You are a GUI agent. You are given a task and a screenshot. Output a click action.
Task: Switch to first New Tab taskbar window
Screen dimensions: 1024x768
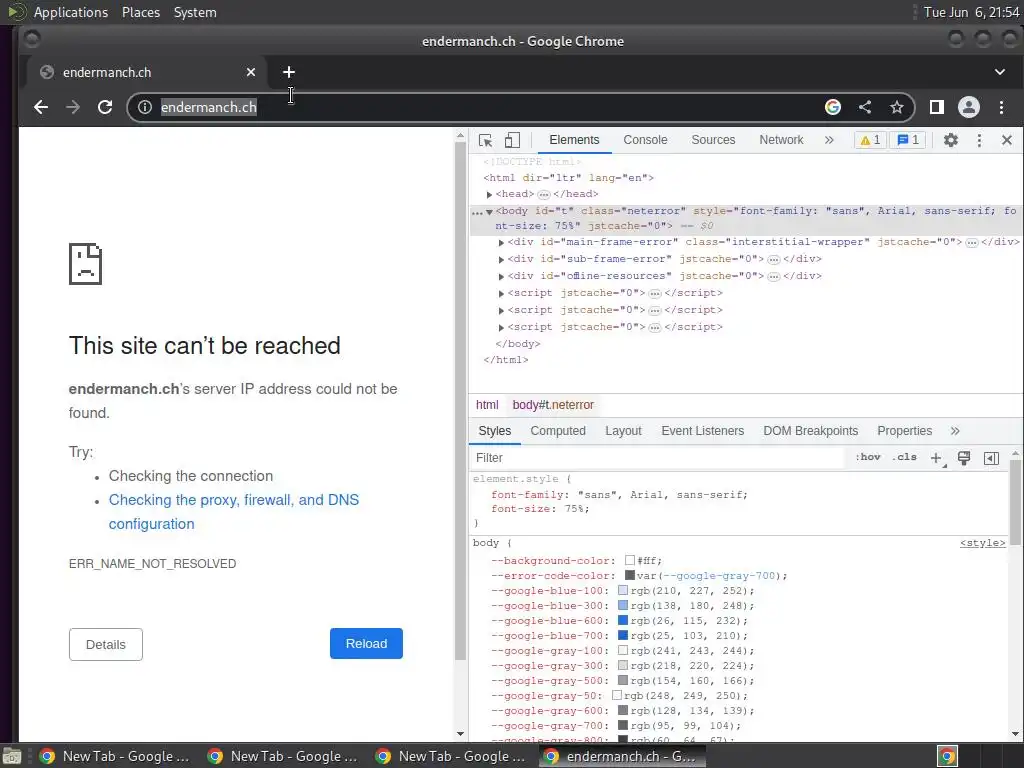[x=116, y=756]
